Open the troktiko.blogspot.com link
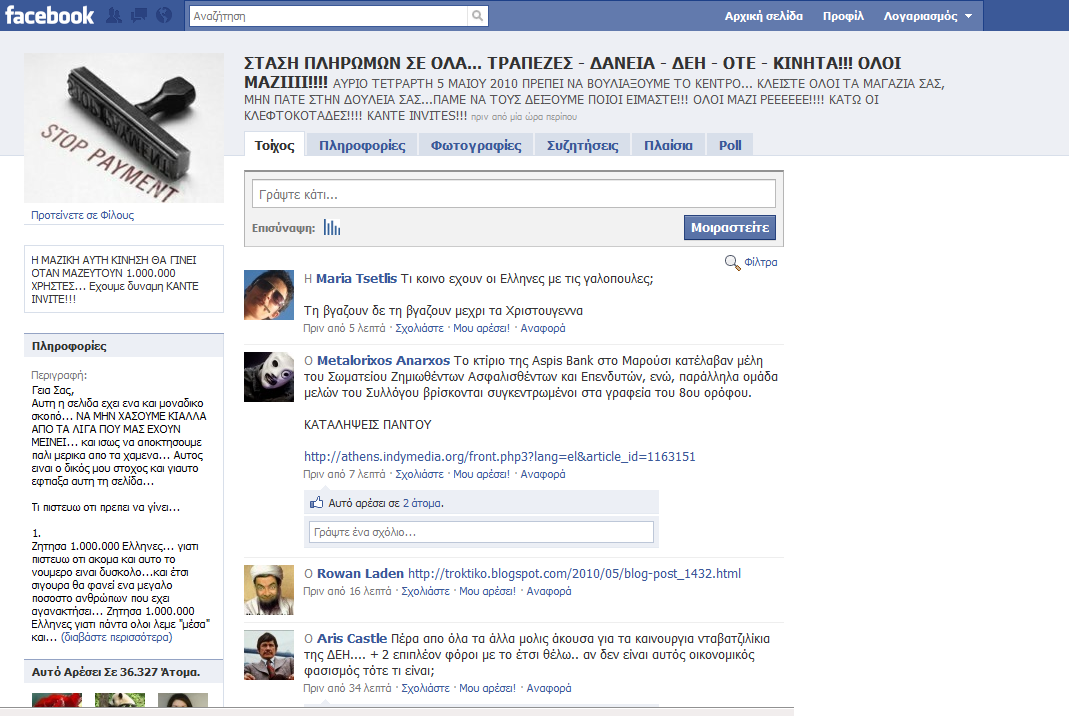1069x716 pixels. click(x=575, y=574)
